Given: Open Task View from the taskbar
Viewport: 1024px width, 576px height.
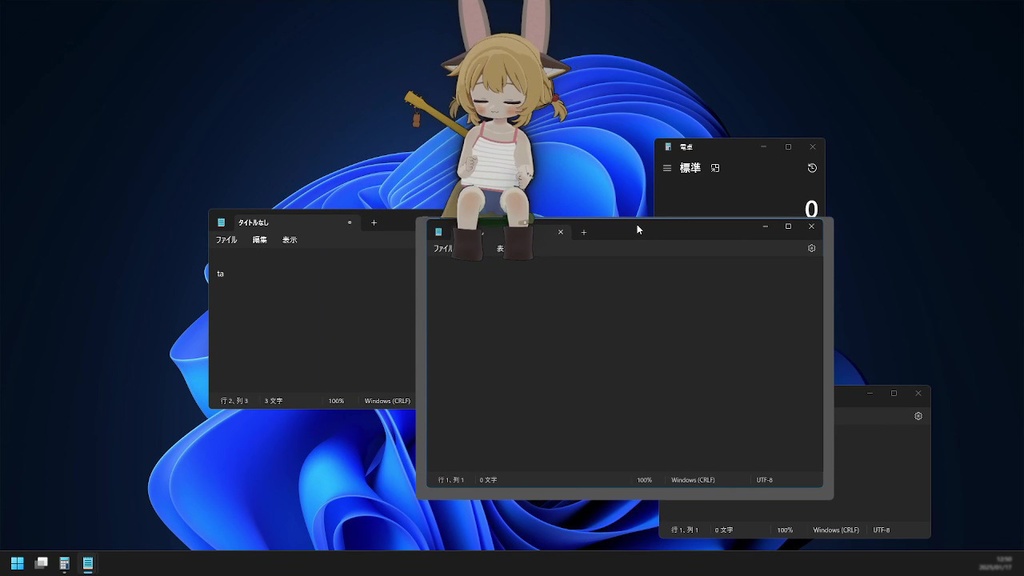Looking at the screenshot, I should [41, 563].
